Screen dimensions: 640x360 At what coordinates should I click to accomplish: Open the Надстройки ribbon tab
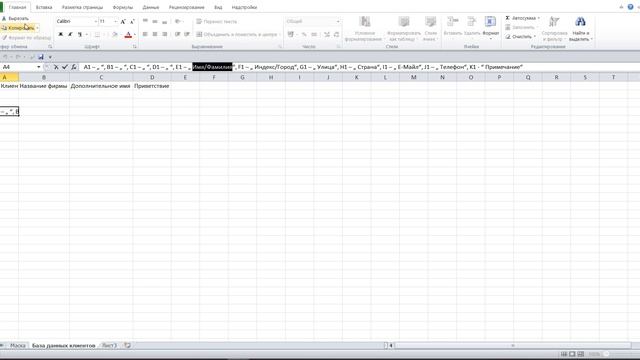point(244,7)
